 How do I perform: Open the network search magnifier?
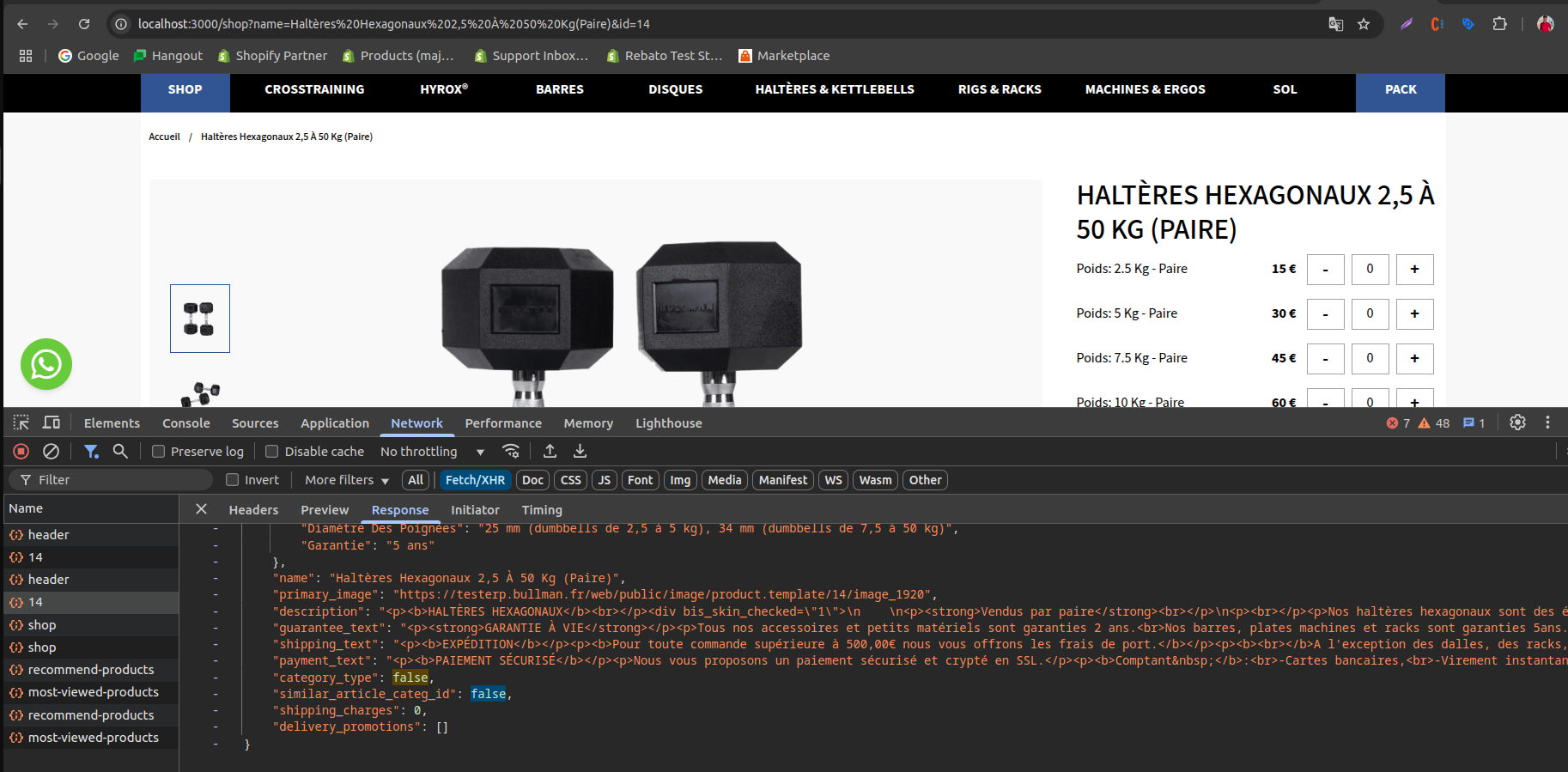pyautogui.click(x=120, y=451)
